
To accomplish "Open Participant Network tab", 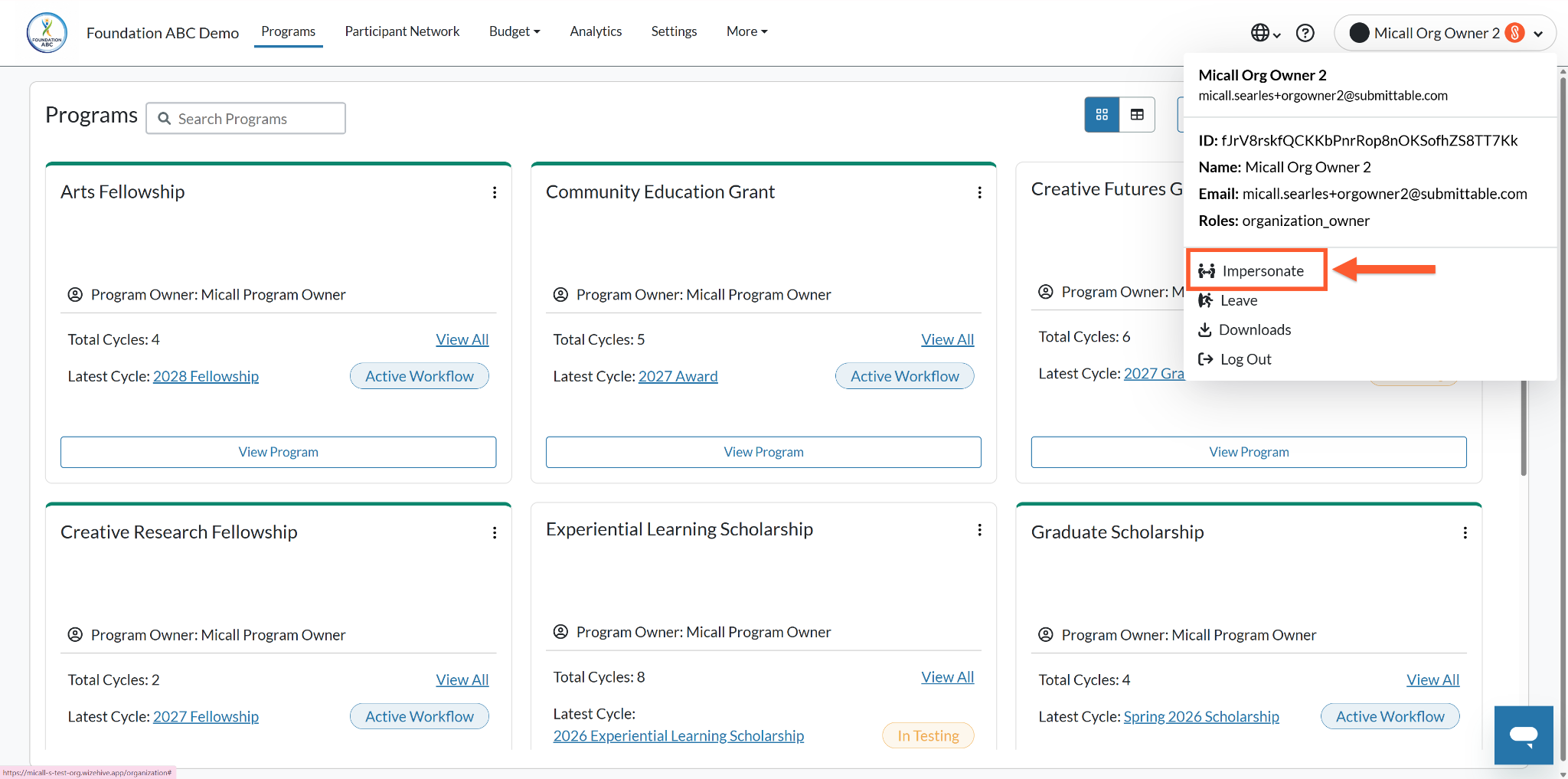I will [402, 31].
